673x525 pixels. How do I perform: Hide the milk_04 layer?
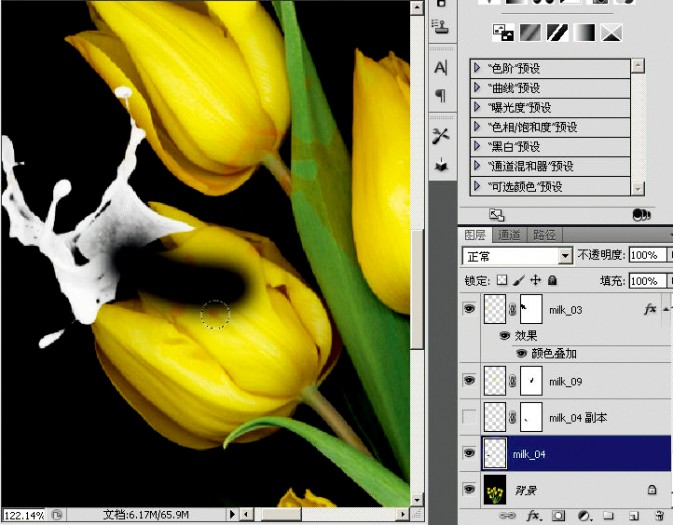coord(469,453)
